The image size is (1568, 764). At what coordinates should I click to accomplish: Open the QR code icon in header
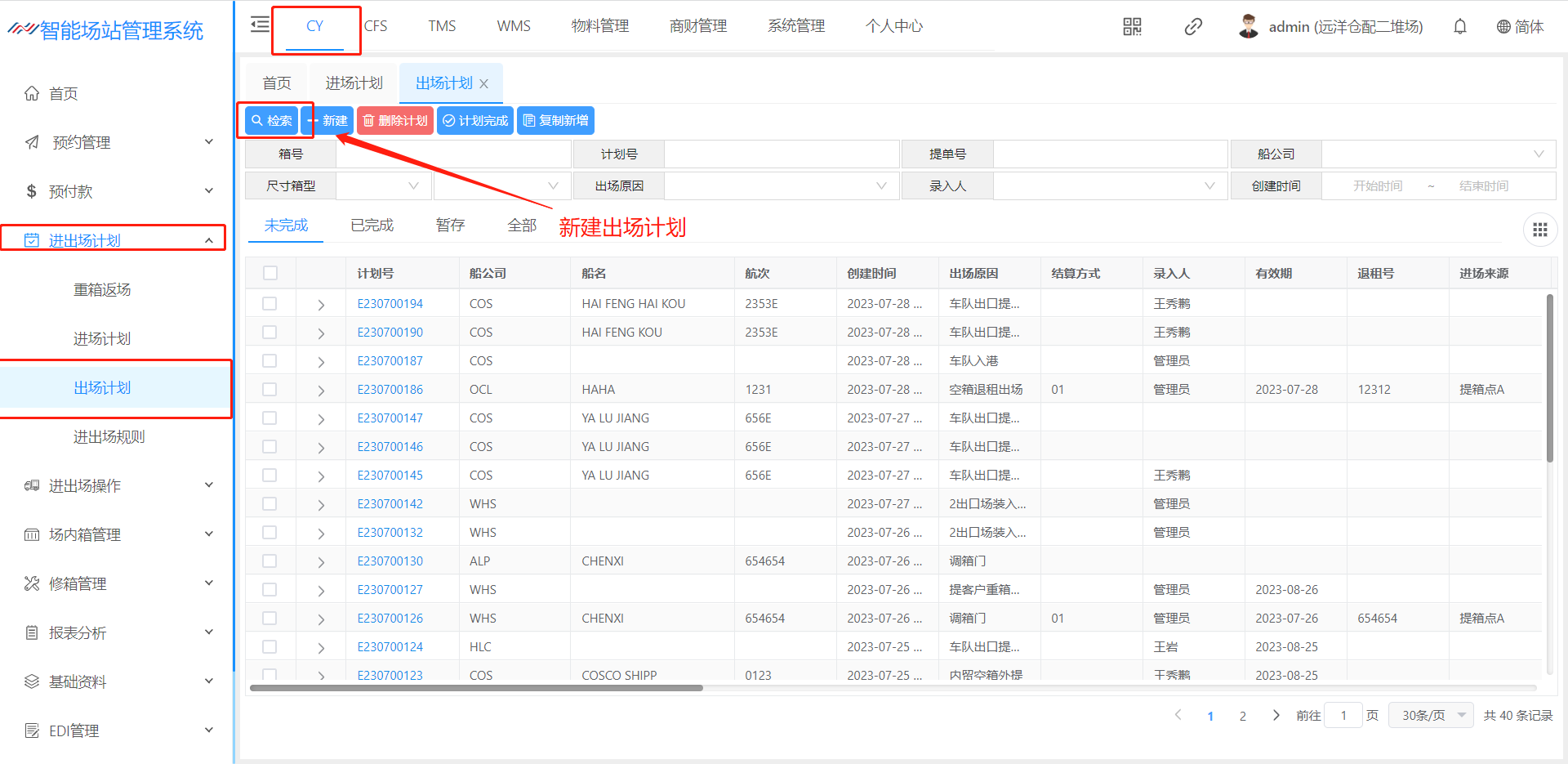(x=1132, y=27)
